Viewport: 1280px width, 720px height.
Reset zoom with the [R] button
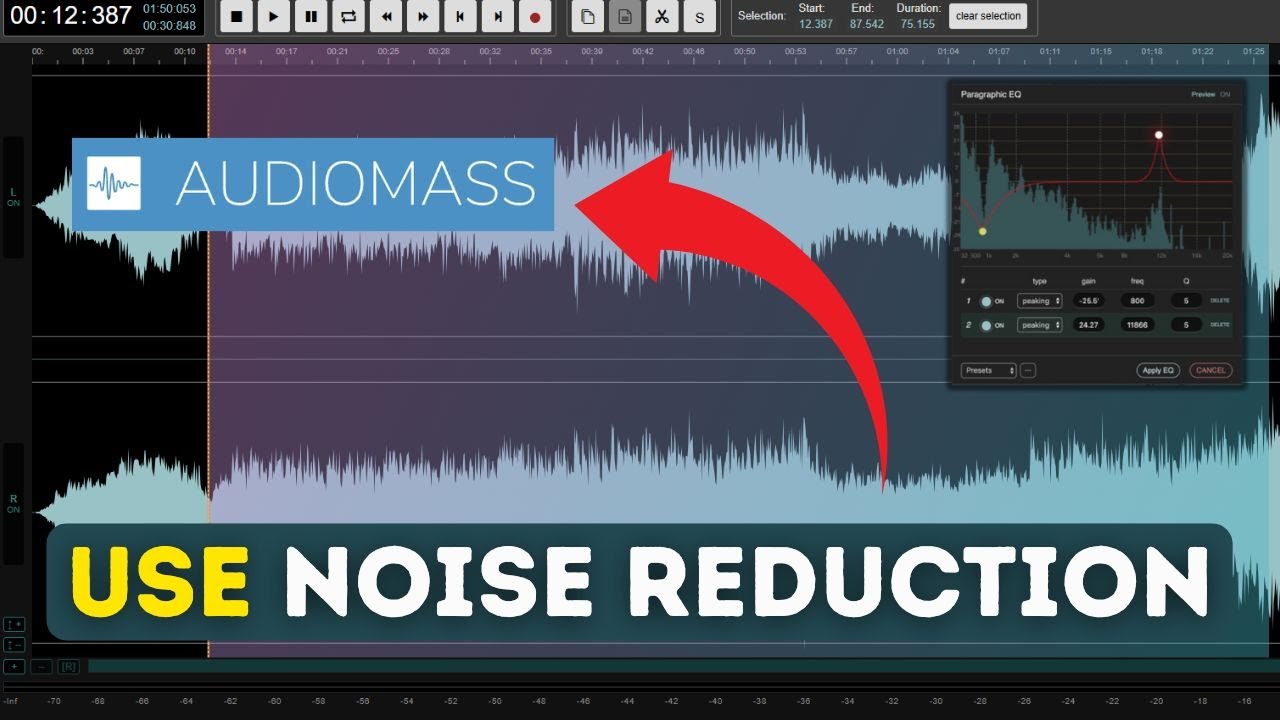point(69,666)
